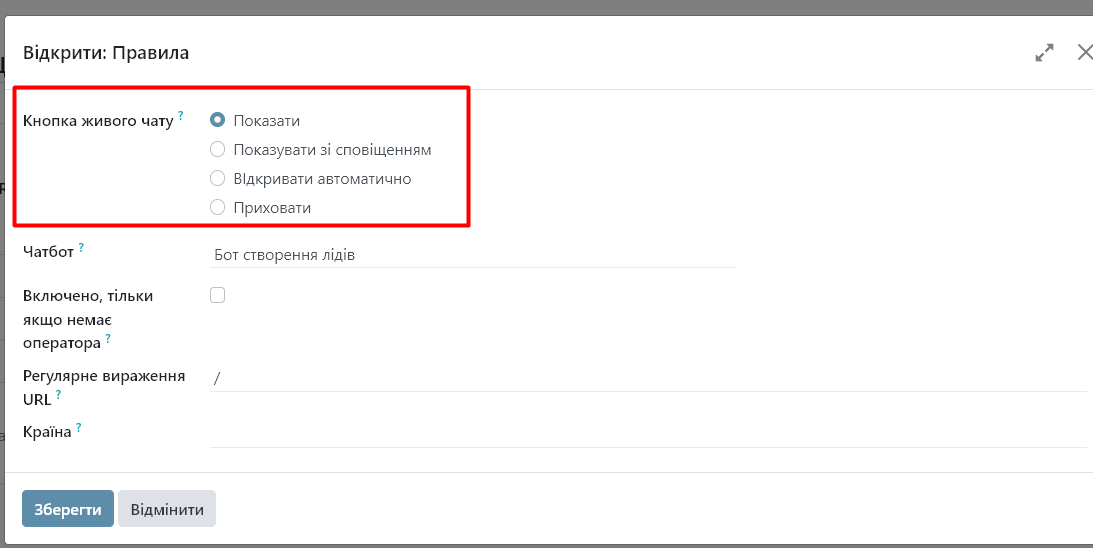1093x548 pixels.
Task: Select the Показати radio option
Action: click(x=217, y=121)
